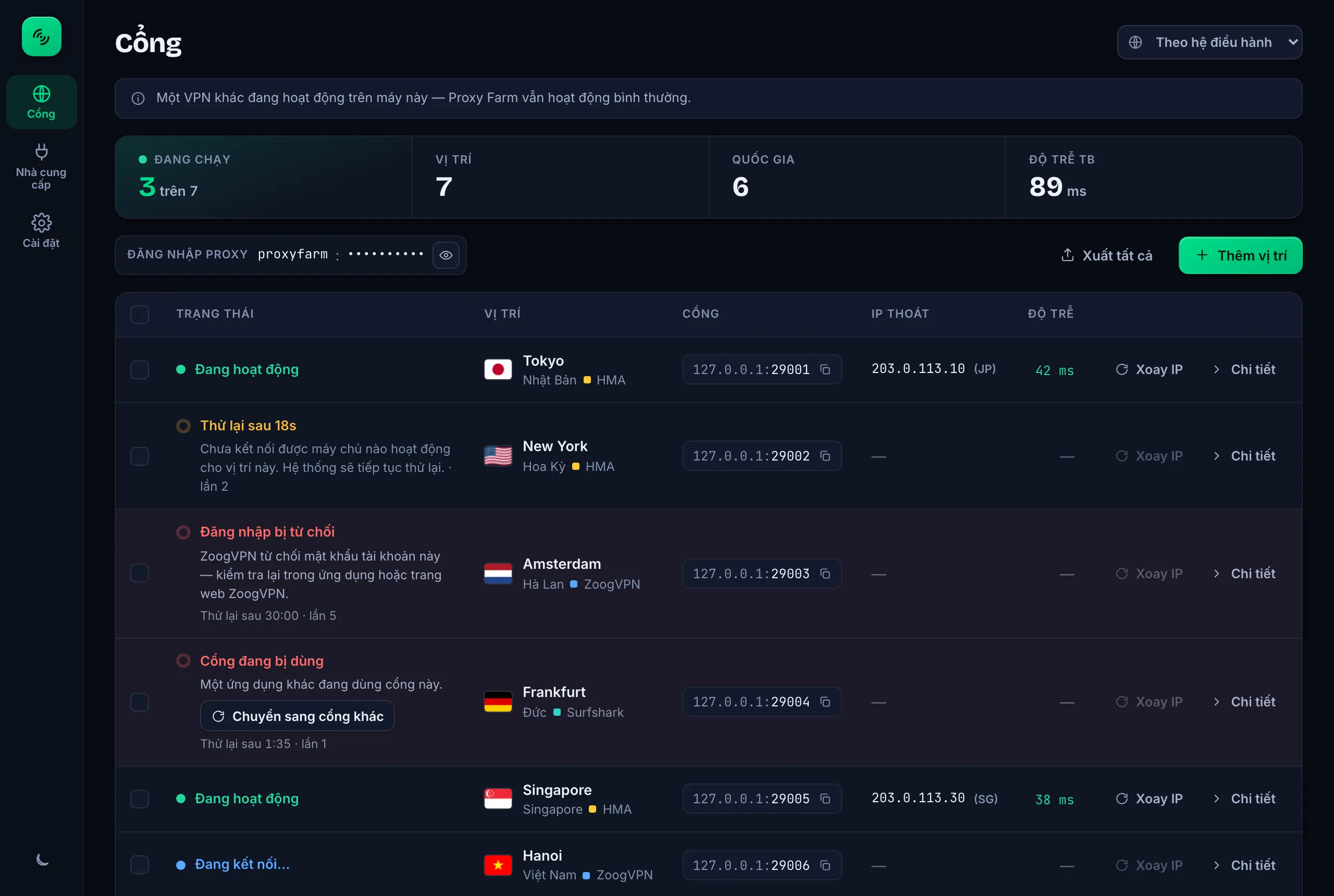Copy port 127.0.0.1:29006 address
Screen dimensions: 1334x896
[x=825, y=865]
